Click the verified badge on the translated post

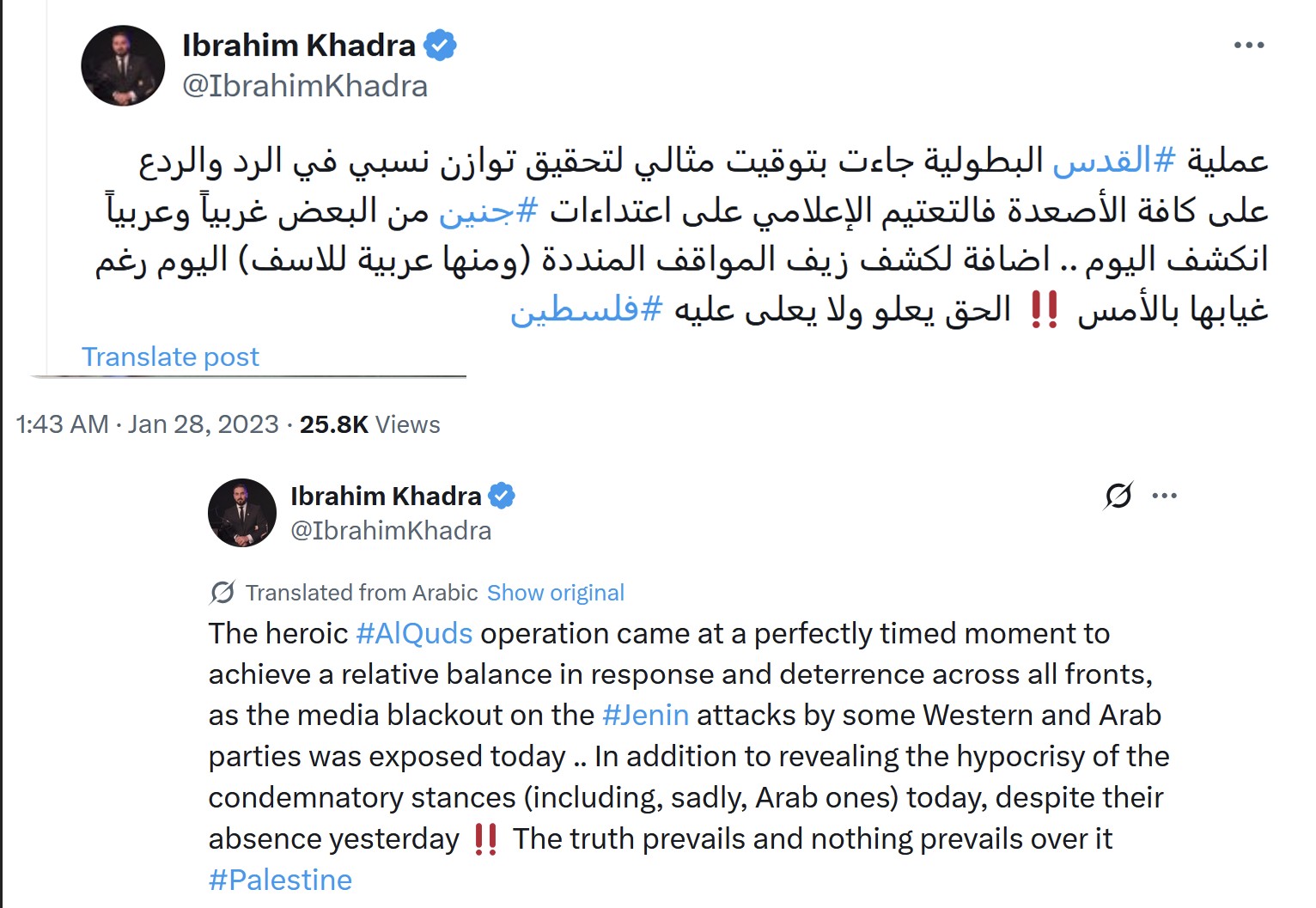pyautogui.click(x=502, y=496)
